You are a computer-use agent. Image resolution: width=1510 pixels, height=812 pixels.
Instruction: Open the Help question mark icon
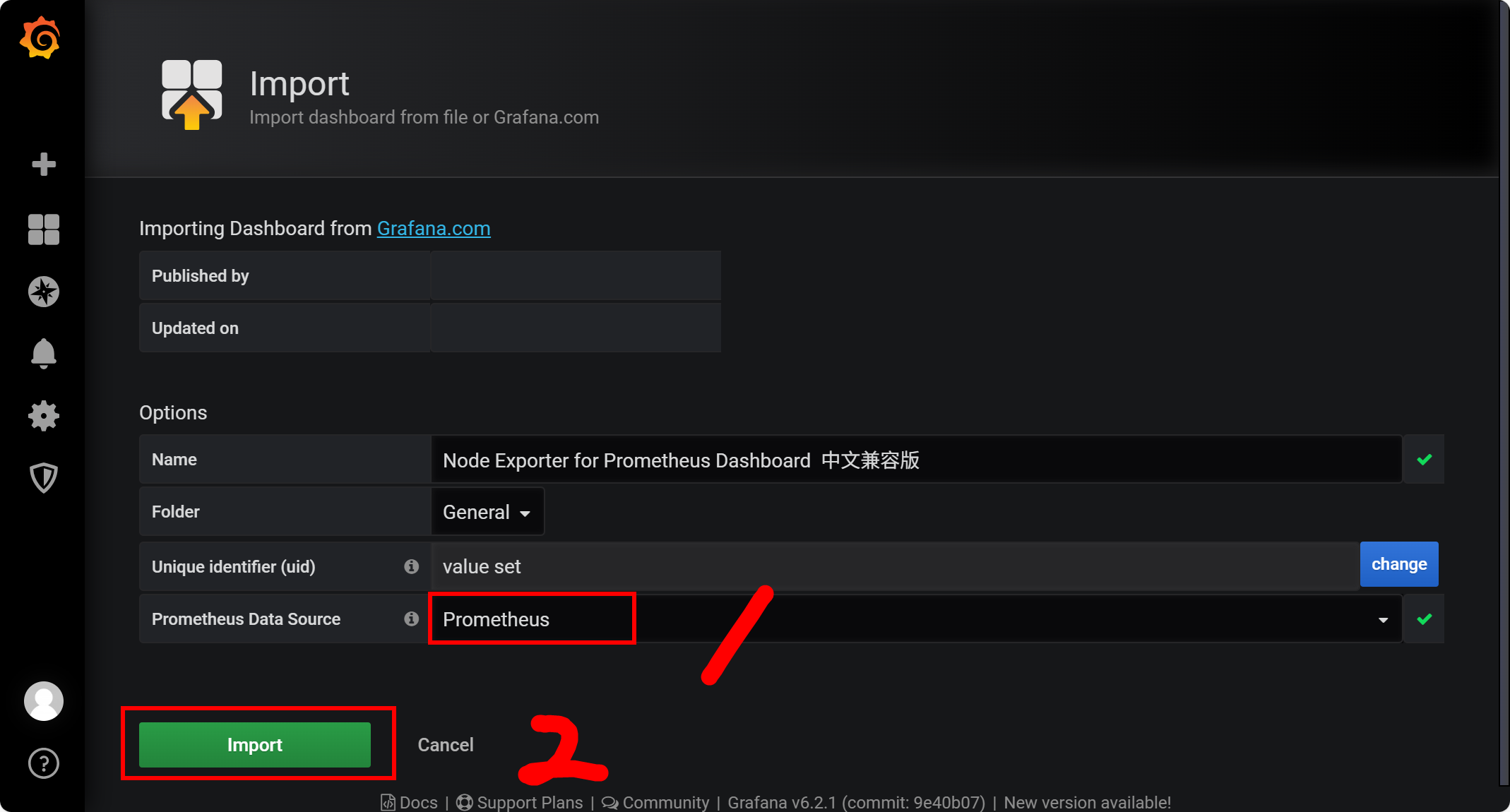pyautogui.click(x=44, y=763)
